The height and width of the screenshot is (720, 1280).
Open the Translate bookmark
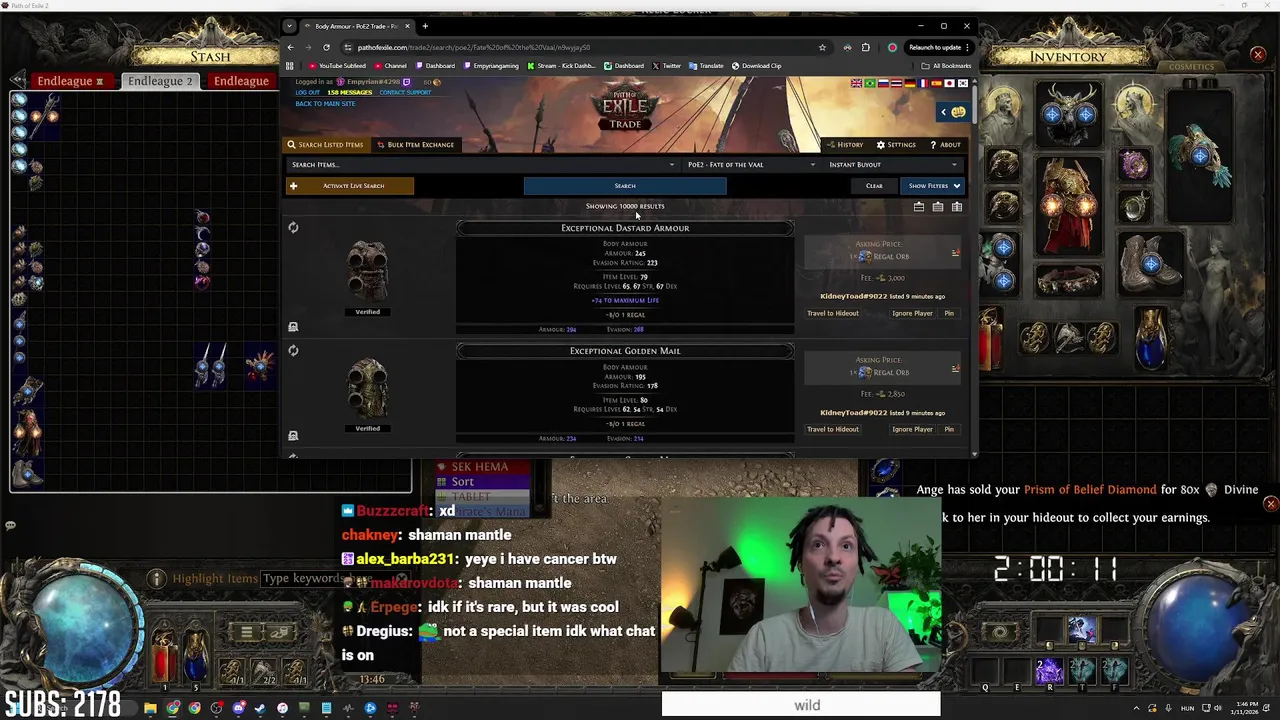[706, 66]
